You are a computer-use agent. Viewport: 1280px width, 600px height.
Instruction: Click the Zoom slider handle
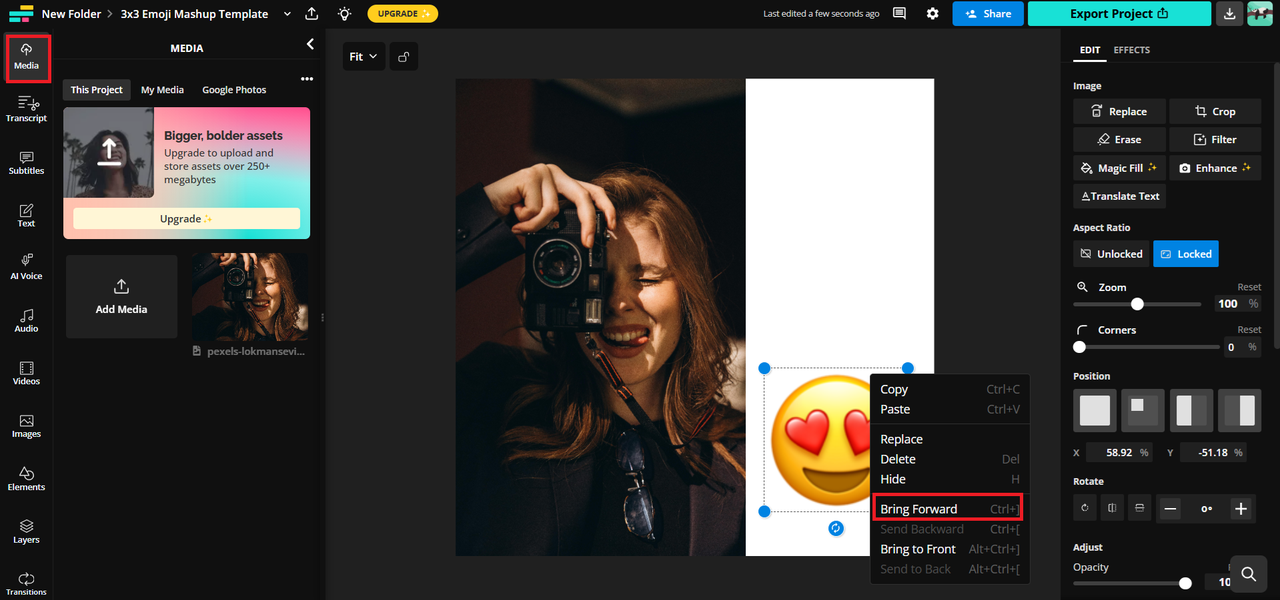[1137, 304]
